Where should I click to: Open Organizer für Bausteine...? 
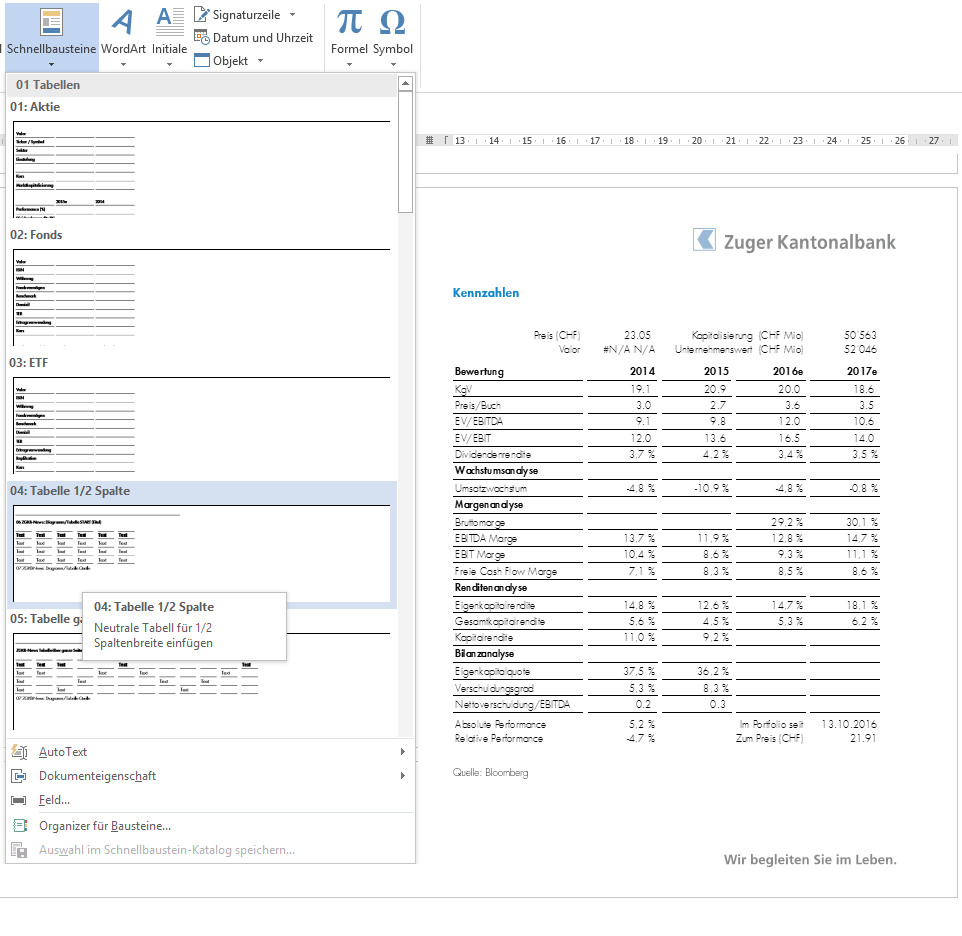click(210, 826)
